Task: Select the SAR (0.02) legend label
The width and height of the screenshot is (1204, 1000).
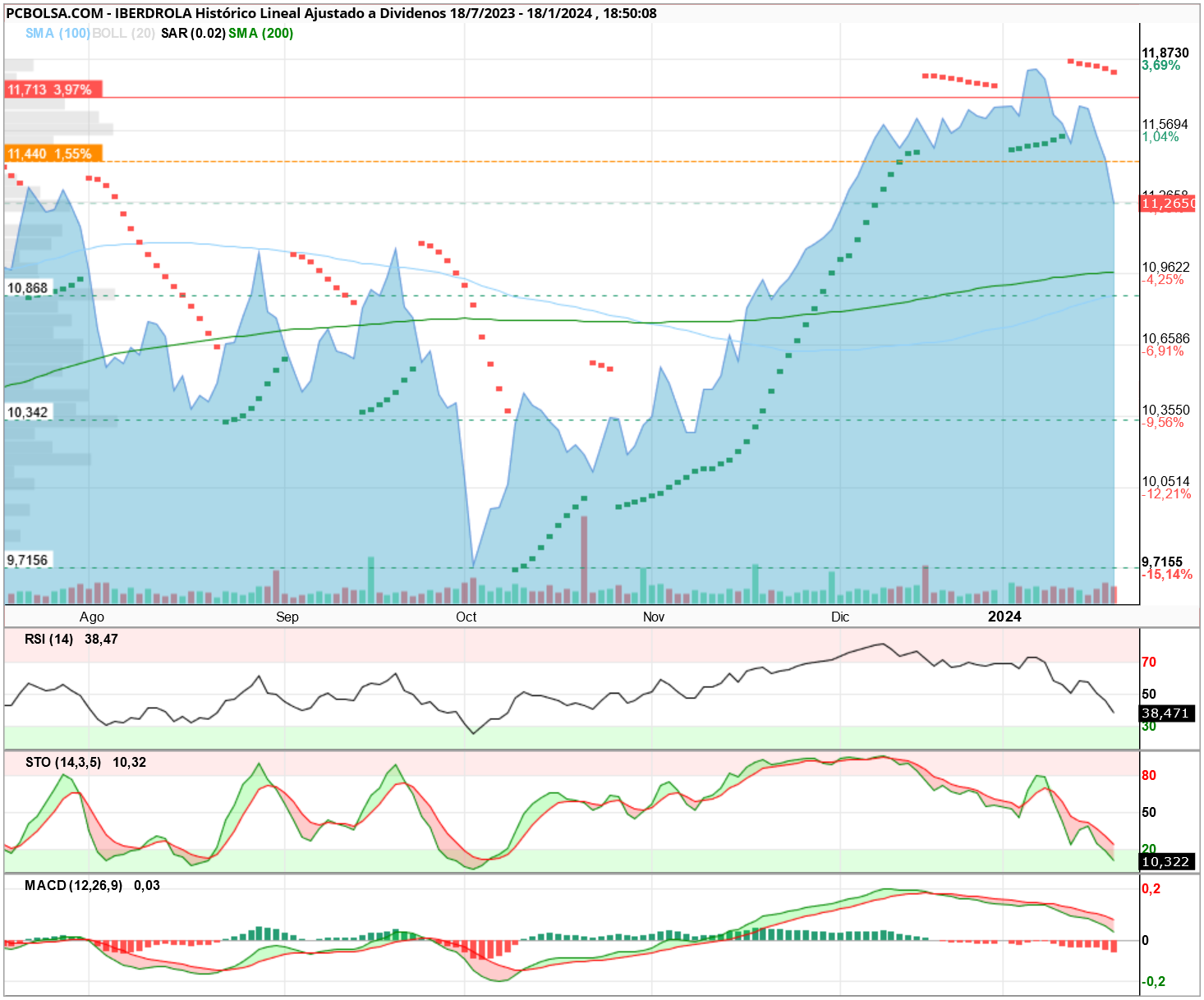Action: coord(193,34)
